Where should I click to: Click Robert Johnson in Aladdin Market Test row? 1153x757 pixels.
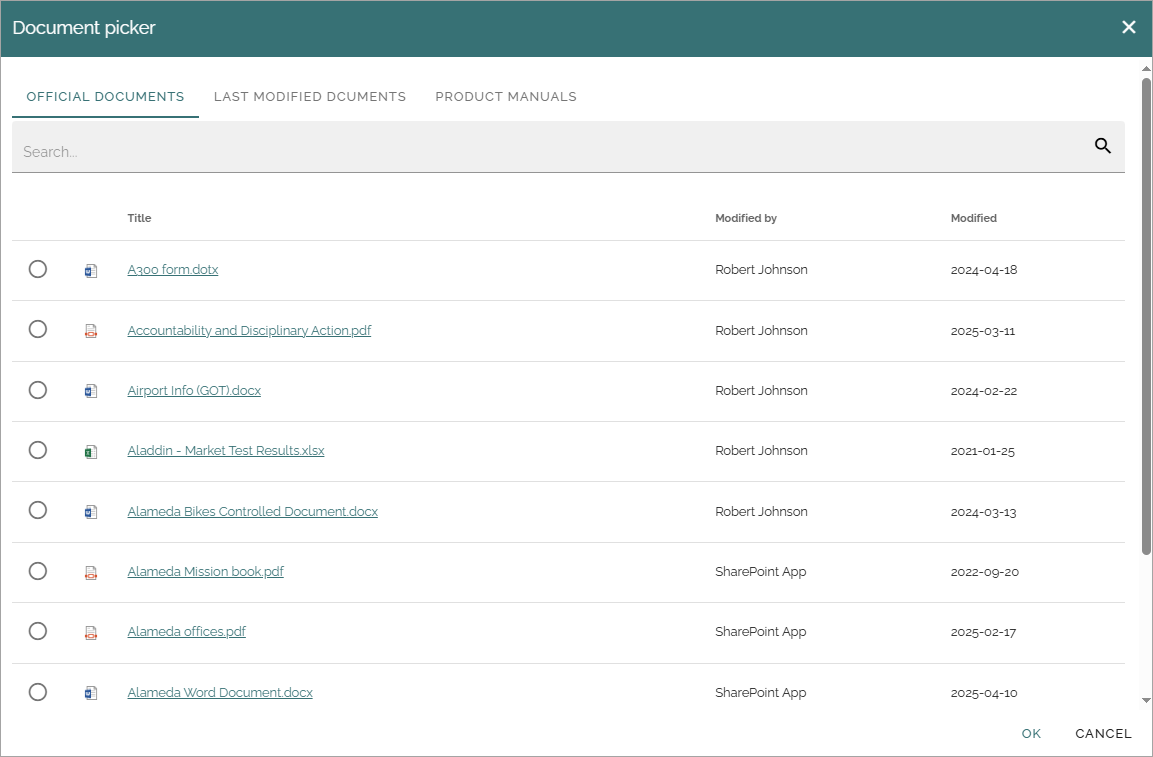coord(761,451)
